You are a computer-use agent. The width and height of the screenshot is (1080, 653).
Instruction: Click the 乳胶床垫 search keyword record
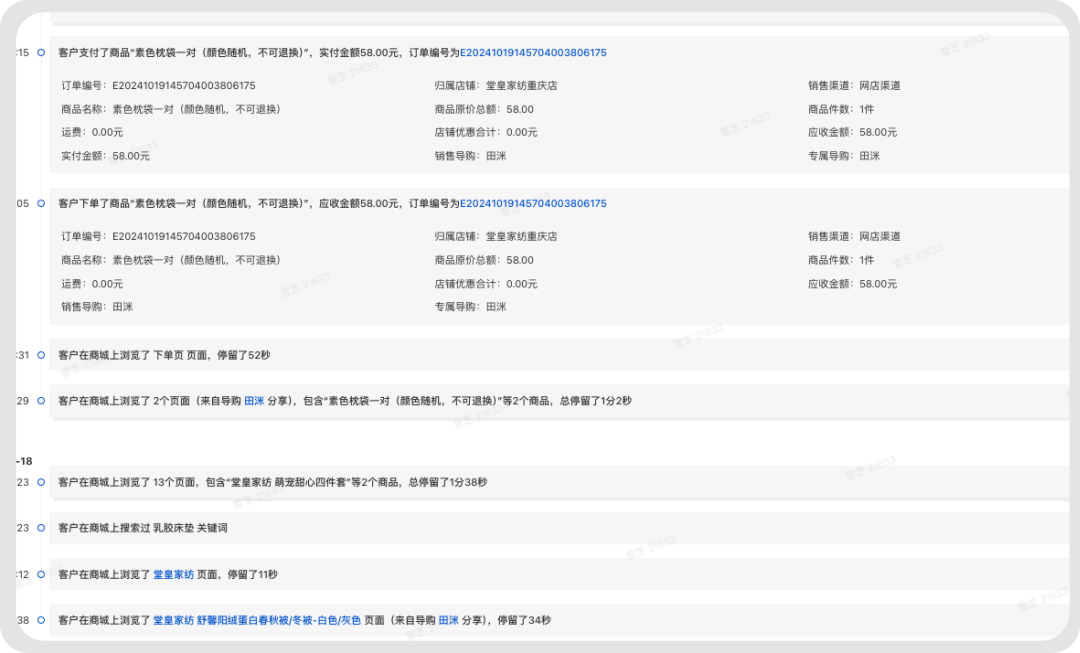[559, 528]
